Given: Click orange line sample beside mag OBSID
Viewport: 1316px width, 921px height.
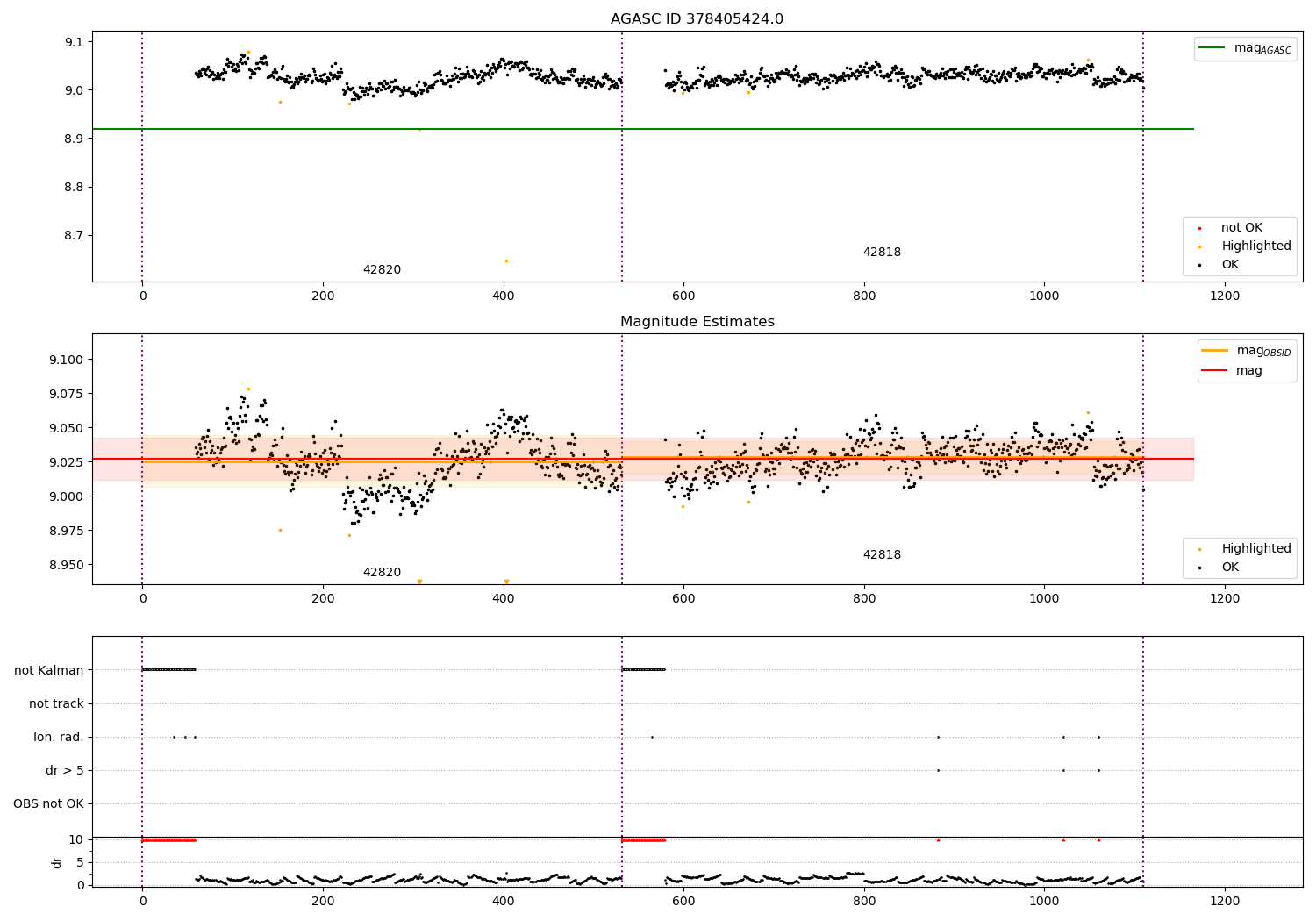Looking at the screenshot, I should (x=1215, y=350).
